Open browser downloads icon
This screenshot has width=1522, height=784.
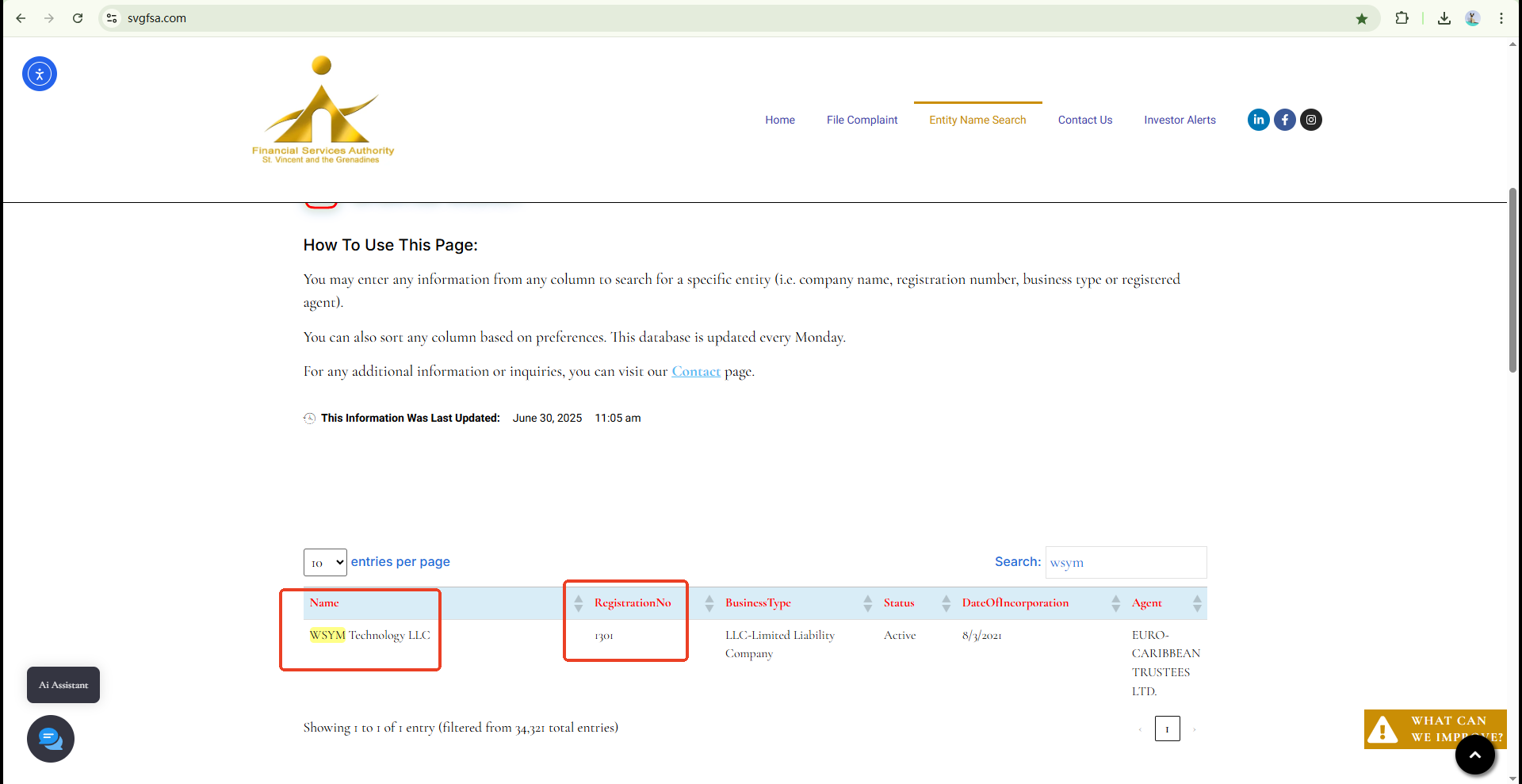pyautogui.click(x=1444, y=18)
